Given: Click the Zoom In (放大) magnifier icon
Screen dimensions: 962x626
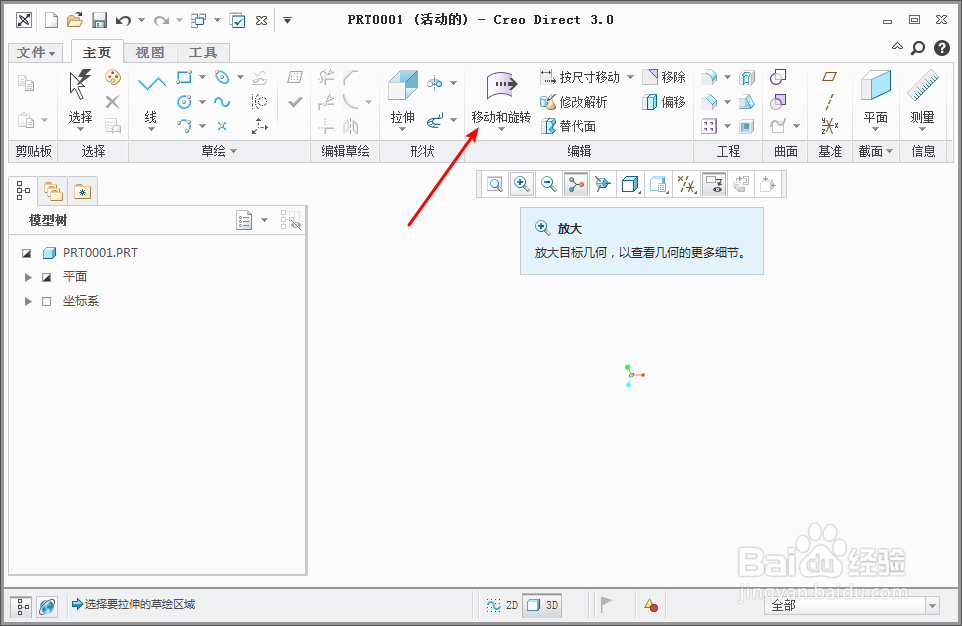Looking at the screenshot, I should 521,184.
